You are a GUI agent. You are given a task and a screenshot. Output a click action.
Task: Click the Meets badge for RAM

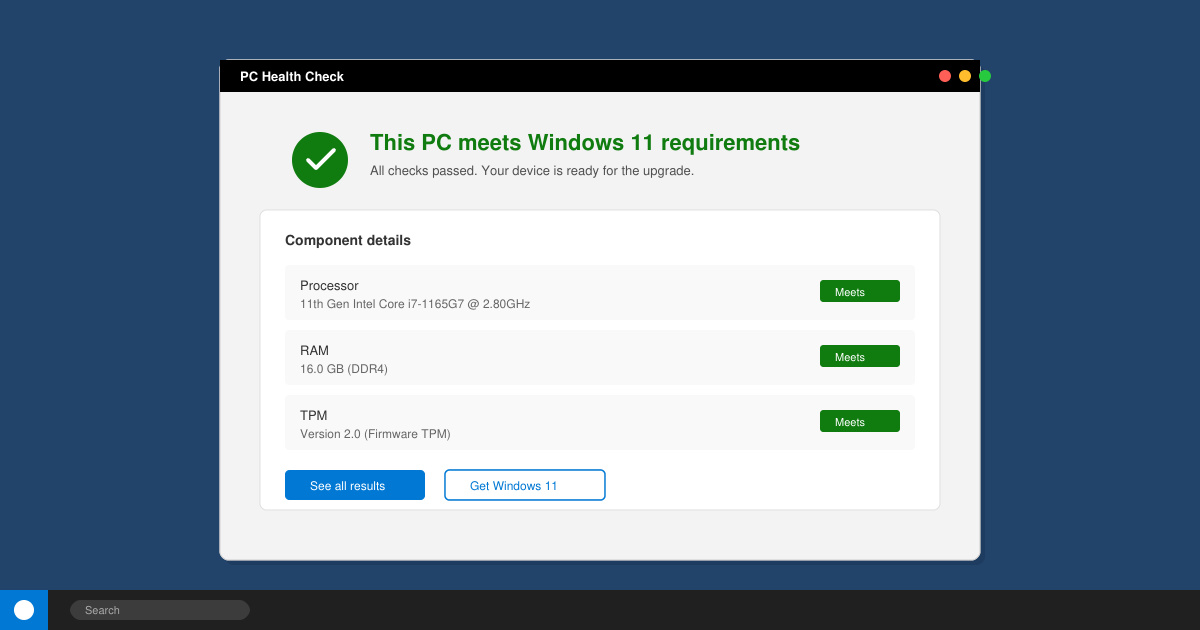click(860, 356)
